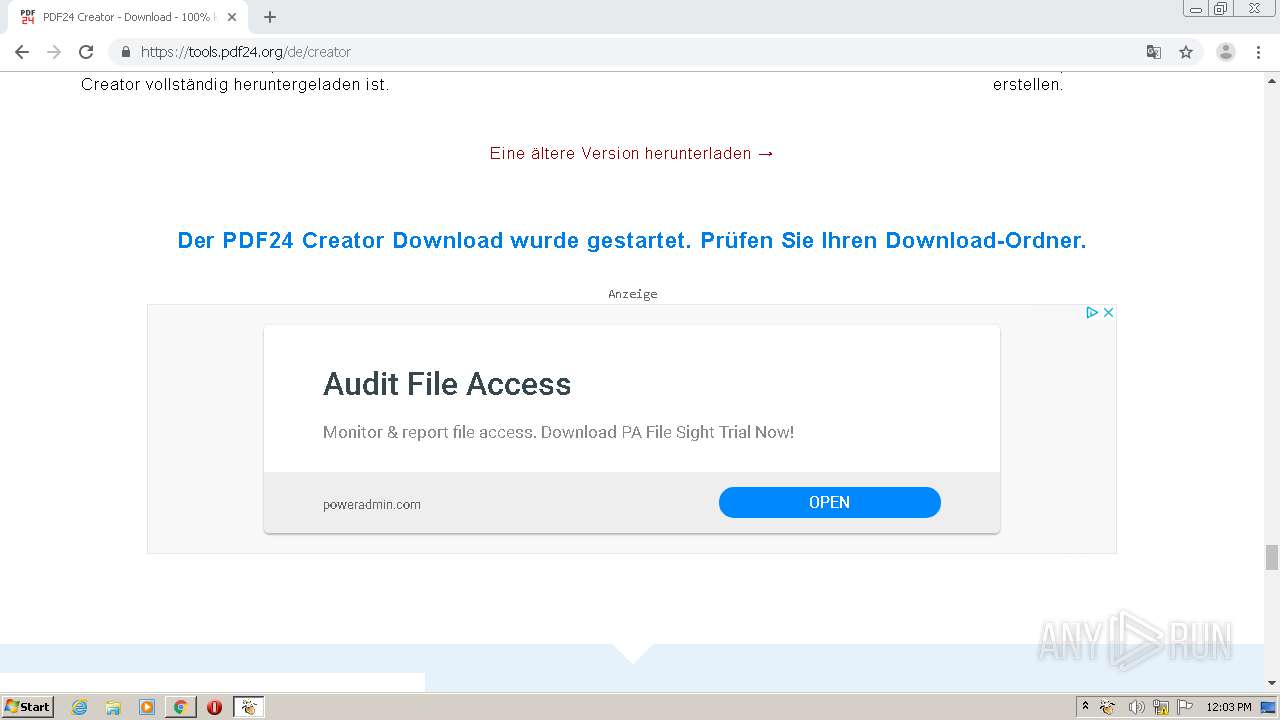1280x720 pixels.
Task: Open the PDF24 tray icon
Action: [1108, 707]
